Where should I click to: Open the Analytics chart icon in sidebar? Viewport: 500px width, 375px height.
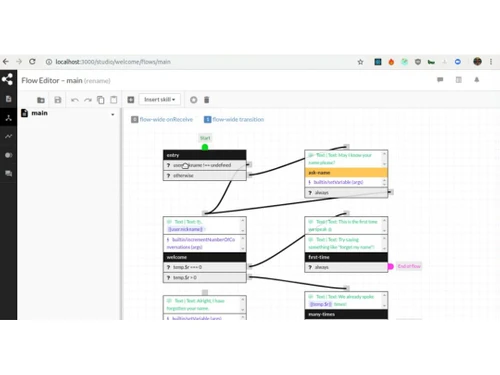click(8, 136)
